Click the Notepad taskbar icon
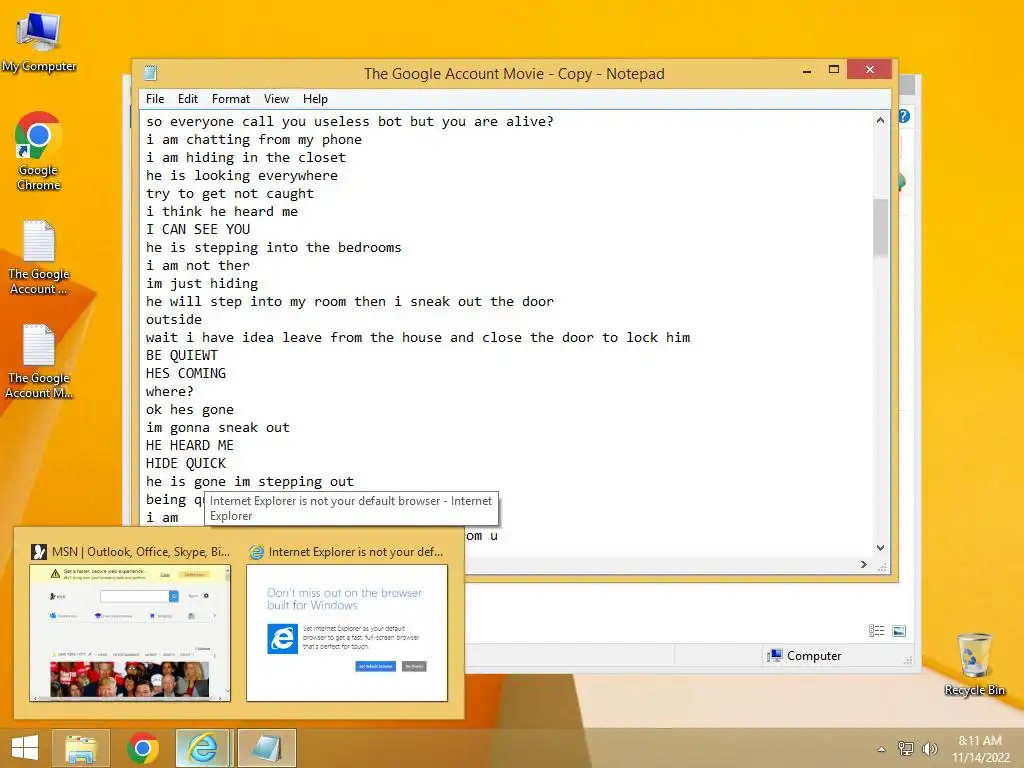Viewport: 1024px width, 768px height. 266,748
